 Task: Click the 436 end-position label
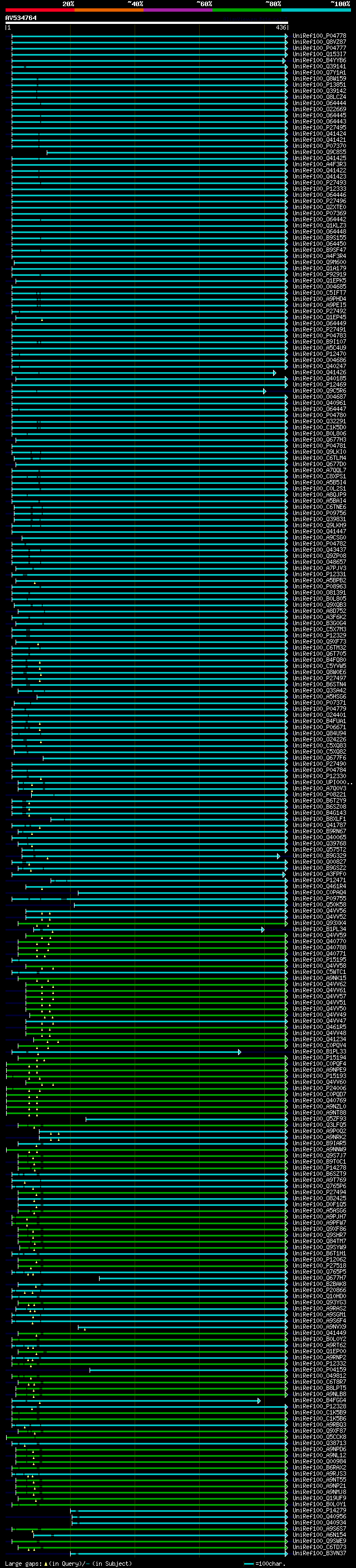280,27
